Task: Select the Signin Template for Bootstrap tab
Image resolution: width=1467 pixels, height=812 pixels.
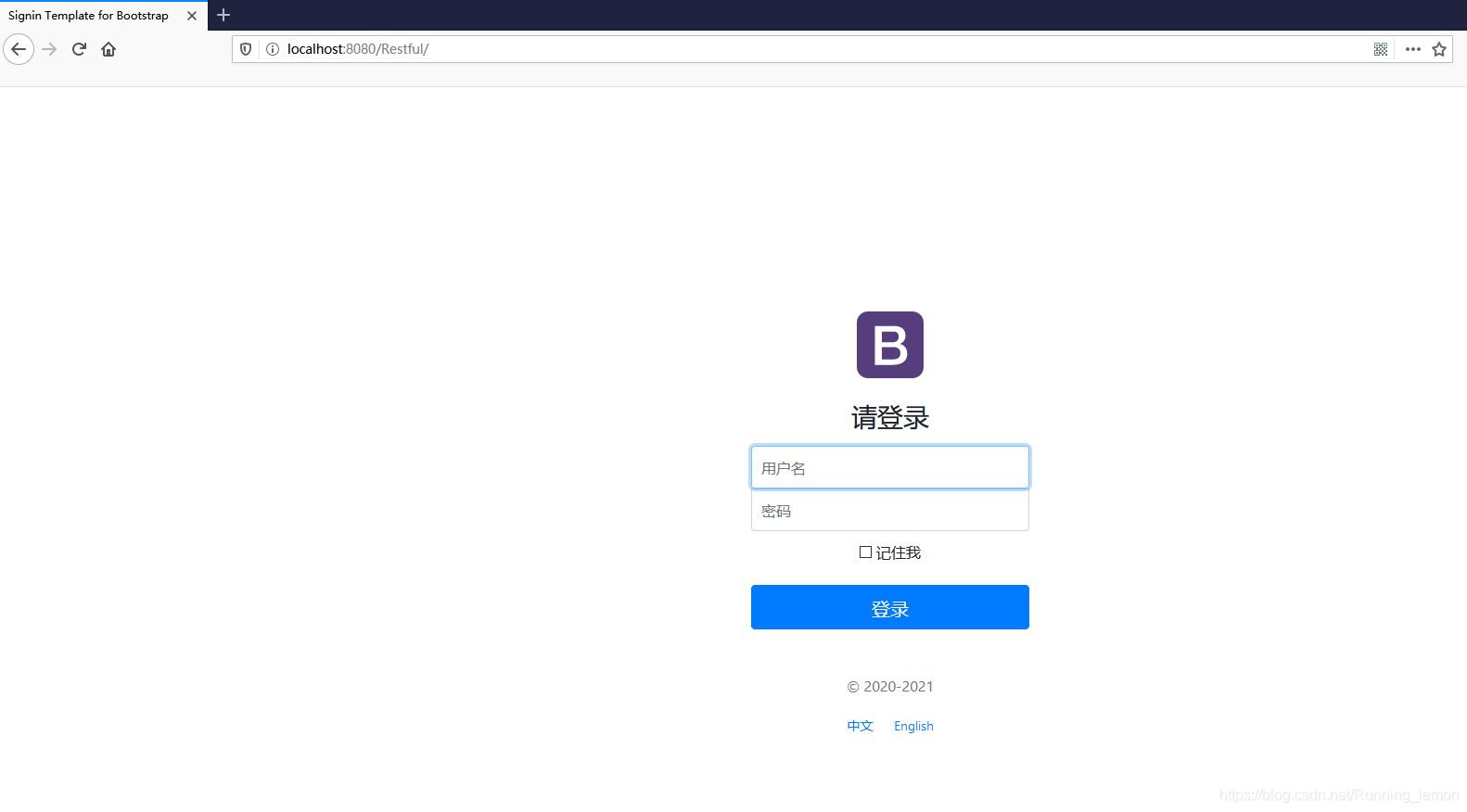Action: [103, 16]
